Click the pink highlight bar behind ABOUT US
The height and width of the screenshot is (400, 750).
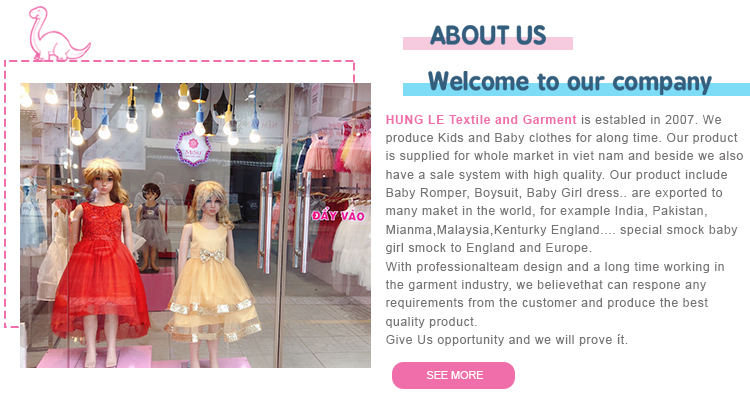tap(488, 44)
